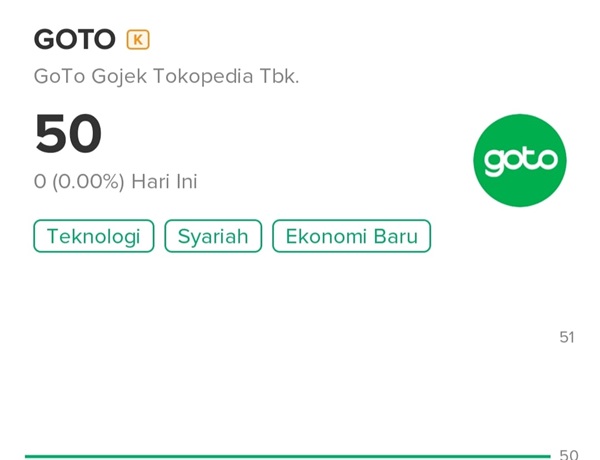Open the green GoTo company logo
Viewport: 600px width, 460px height.
(520, 160)
